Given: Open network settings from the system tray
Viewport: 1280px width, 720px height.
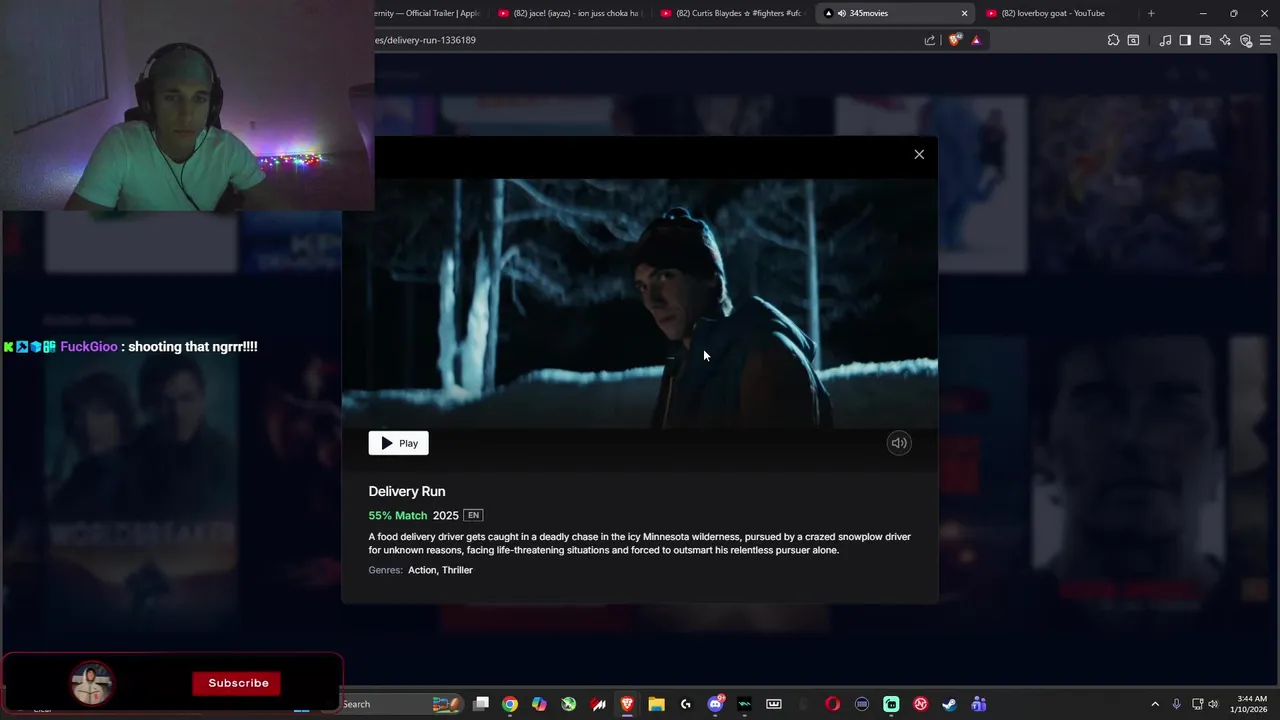Looking at the screenshot, I should point(1197,704).
